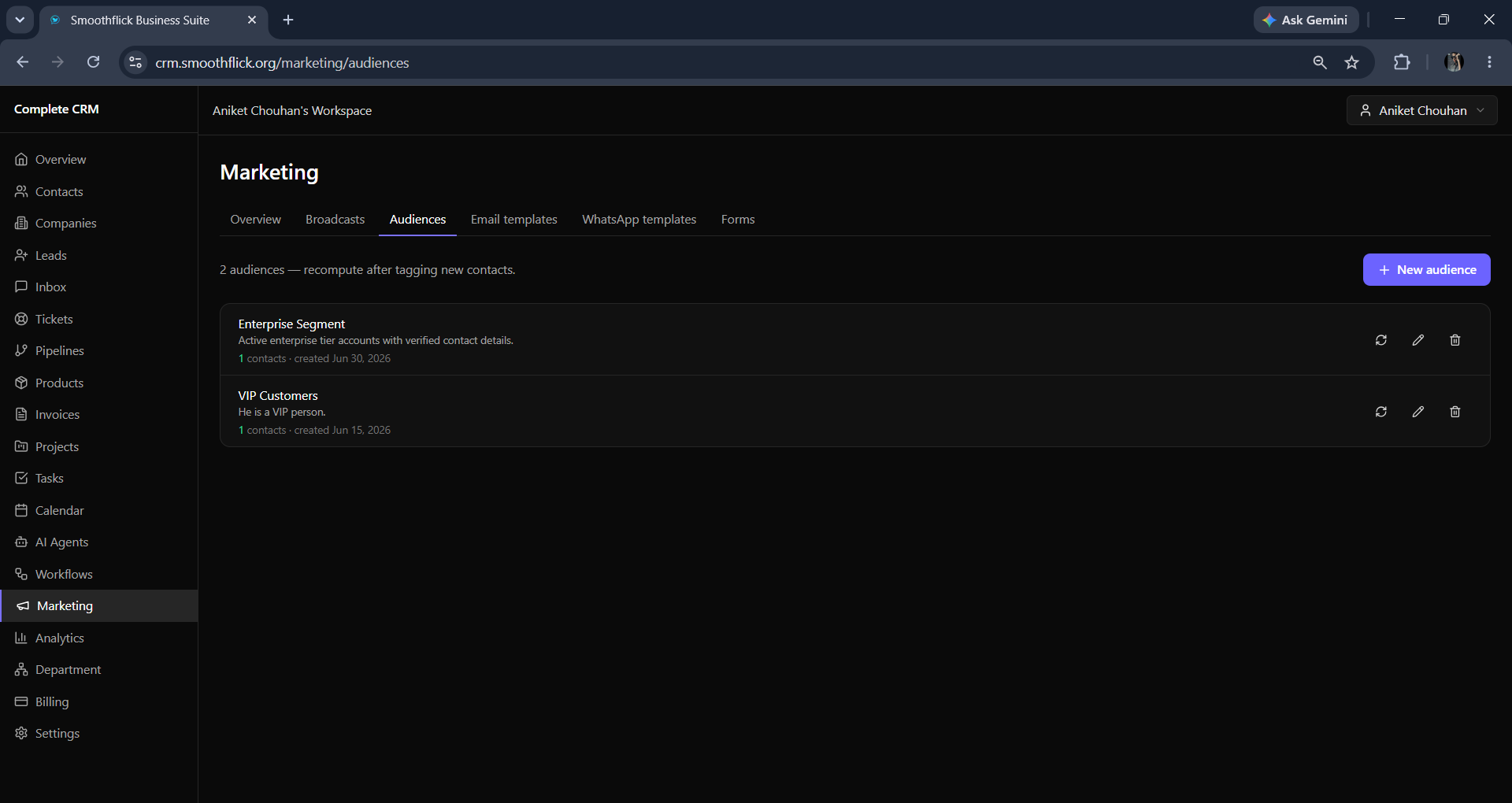Open the Chrome profile avatar

pyautogui.click(x=1454, y=62)
